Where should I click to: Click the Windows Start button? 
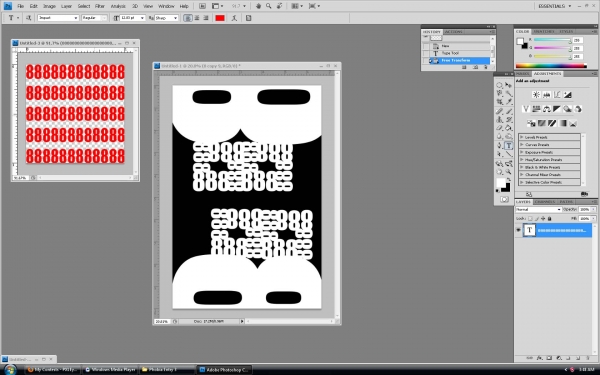coord(10,370)
